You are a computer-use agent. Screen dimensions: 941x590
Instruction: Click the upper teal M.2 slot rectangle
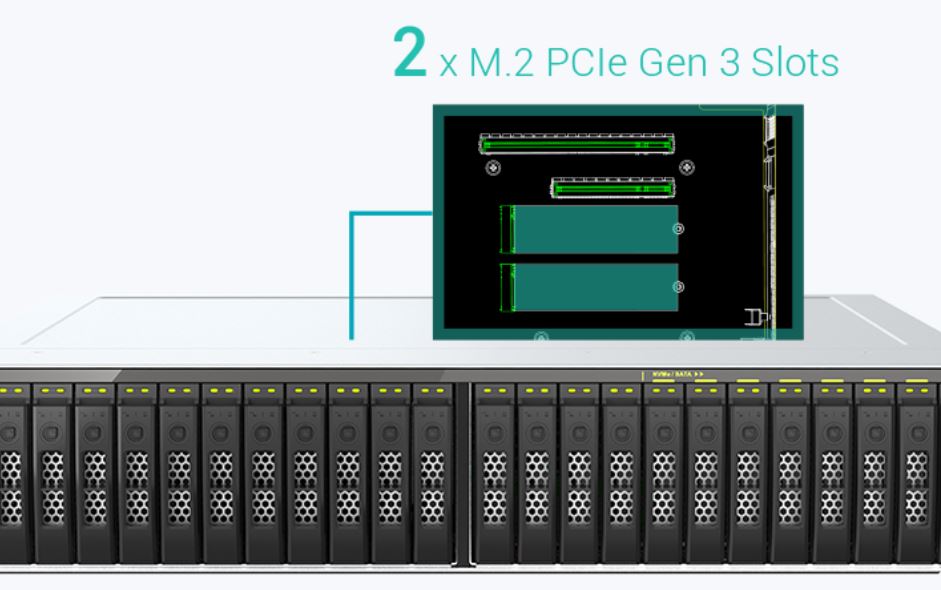[594, 230]
